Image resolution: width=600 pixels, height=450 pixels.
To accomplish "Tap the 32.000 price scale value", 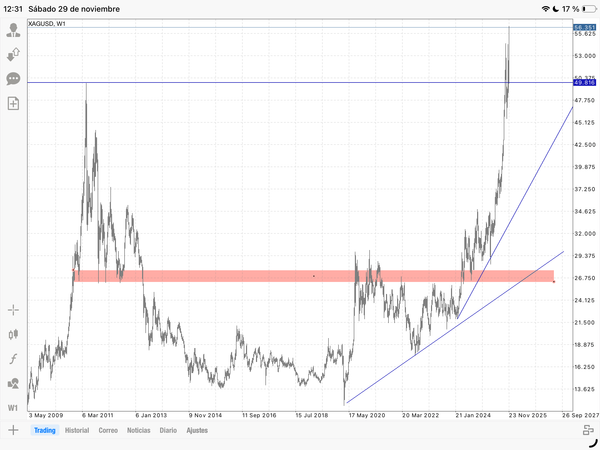I will tap(585, 234).
